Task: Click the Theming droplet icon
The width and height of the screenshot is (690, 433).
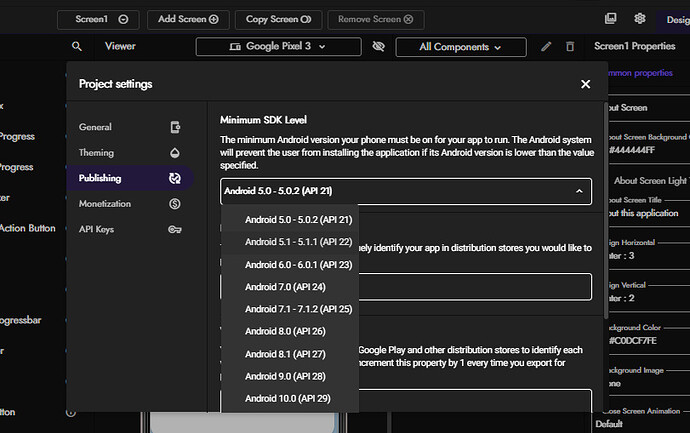Action: tap(175, 153)
